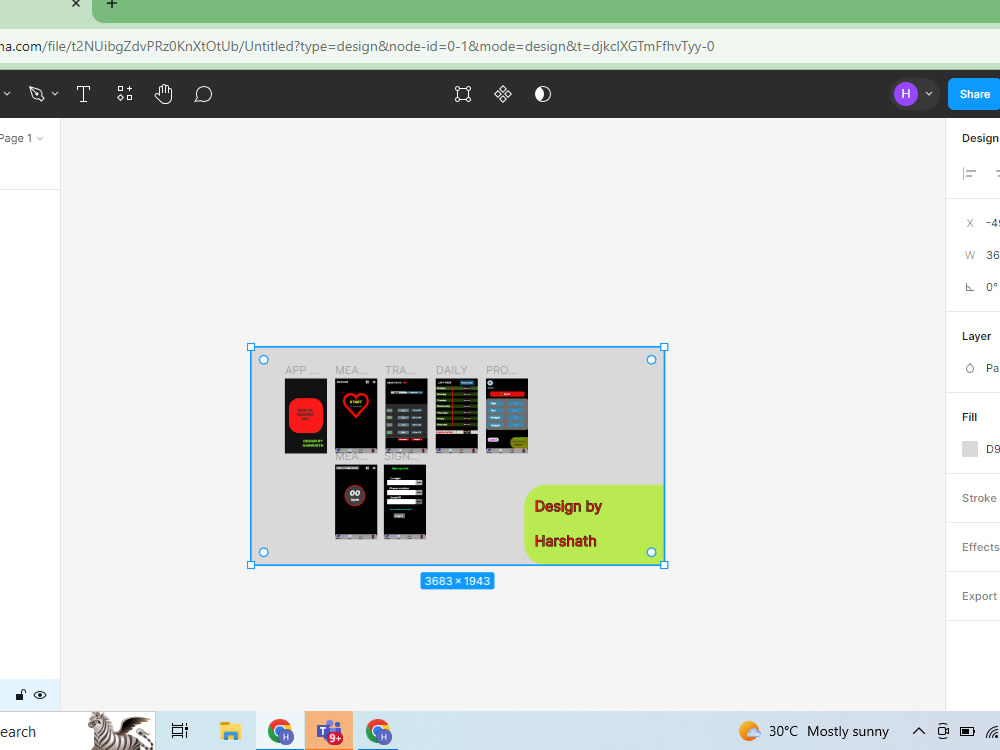1000x750 pixels.
Task: Select the Text tool
Action: click(x=83, y=94)
